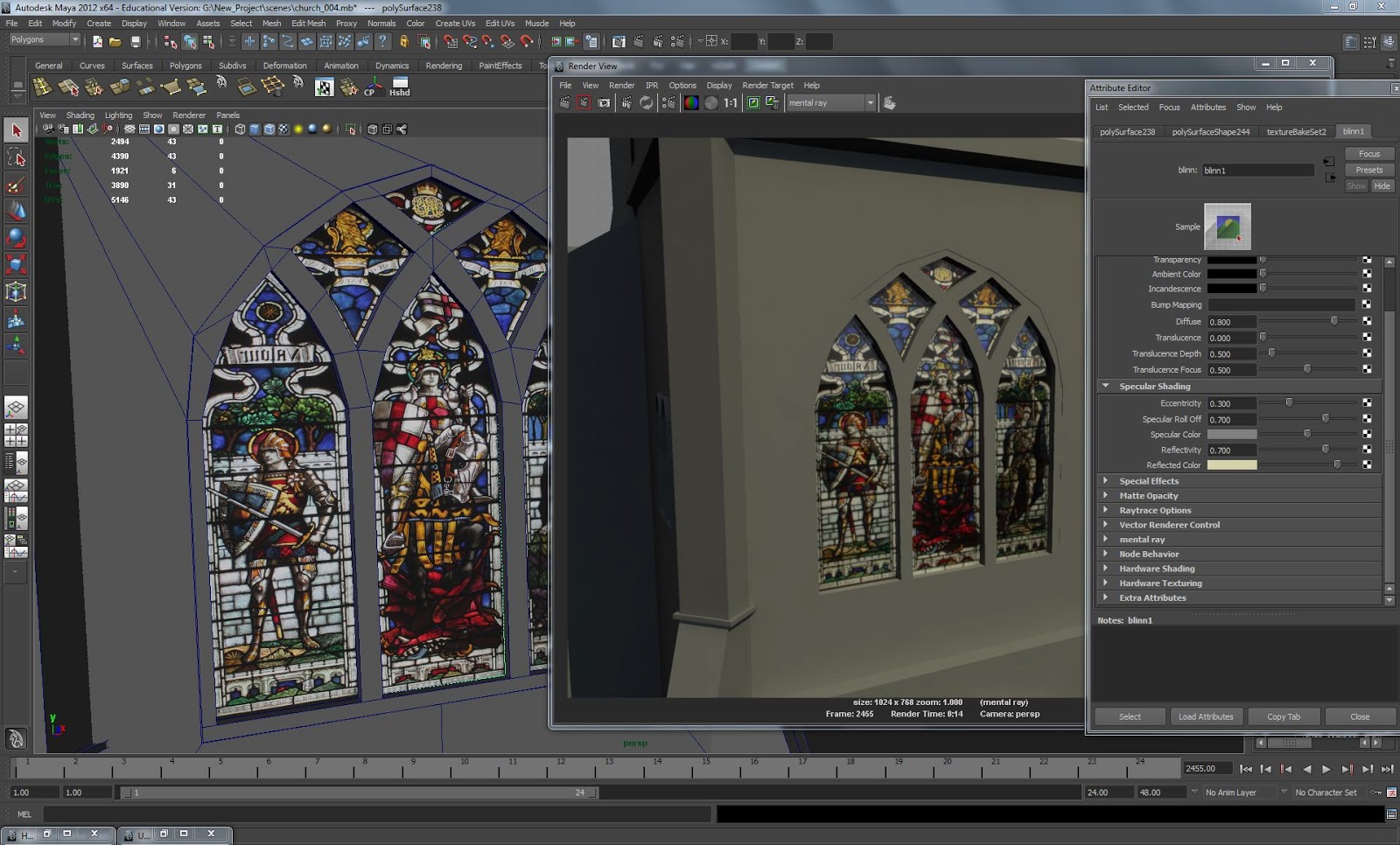
Task: Create a new scene from status line
Action: click(97, 41)
